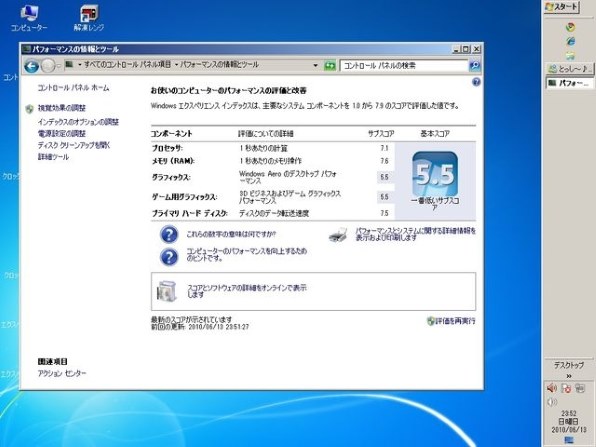596x447 pixels.
Task: Launch Internet Explorer from quick launch
Action: click(x=570, y=41)
